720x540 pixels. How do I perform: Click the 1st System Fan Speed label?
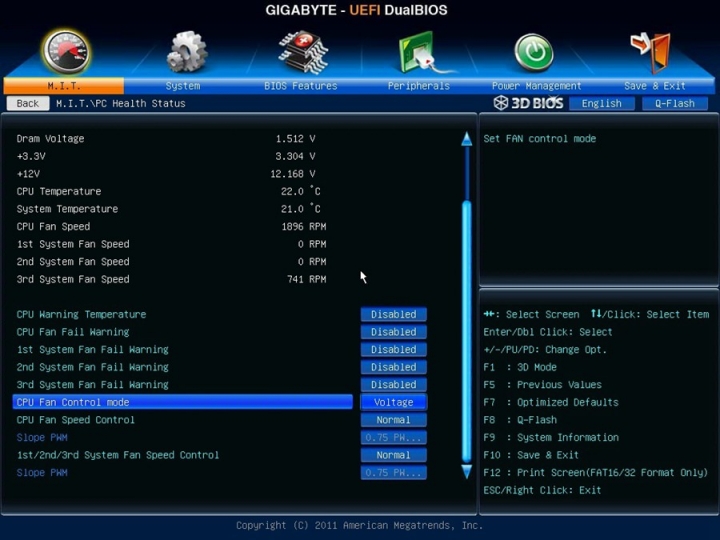point(73,244)
